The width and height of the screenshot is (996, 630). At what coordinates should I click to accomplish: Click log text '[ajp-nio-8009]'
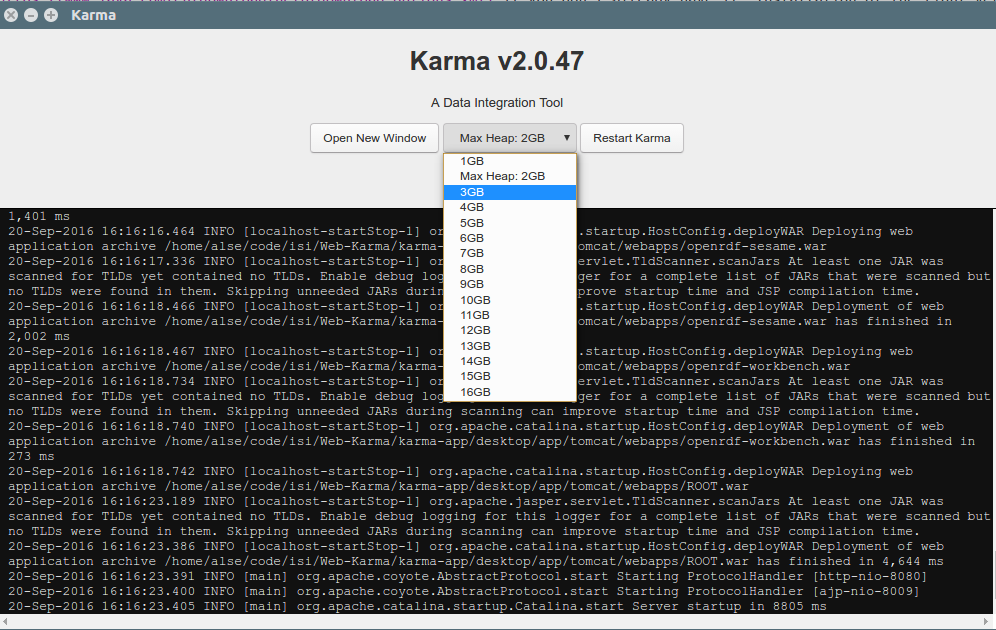point(866,591)
